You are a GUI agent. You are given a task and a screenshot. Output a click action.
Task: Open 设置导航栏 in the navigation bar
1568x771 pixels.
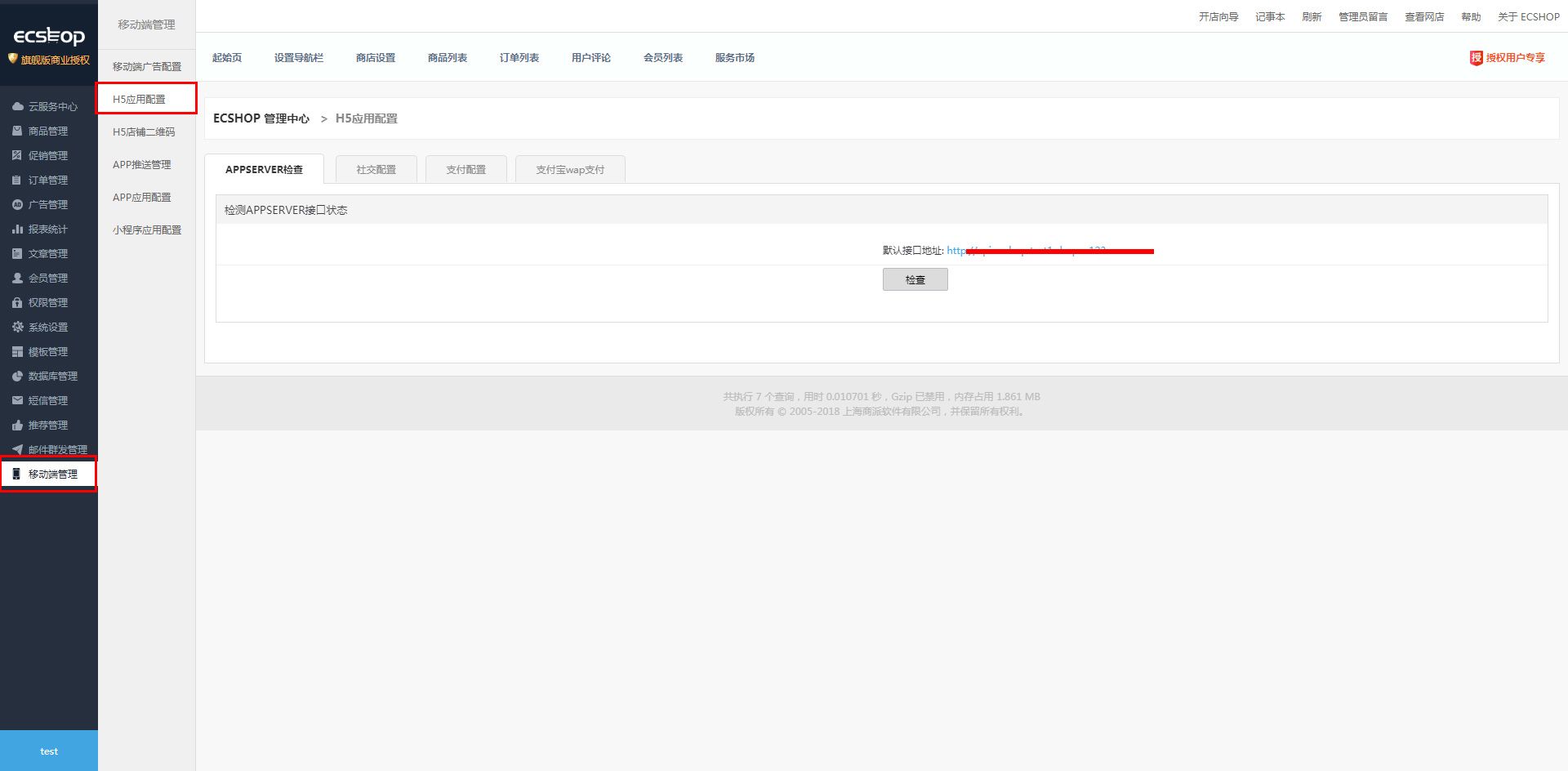click(x=299, y=58)
